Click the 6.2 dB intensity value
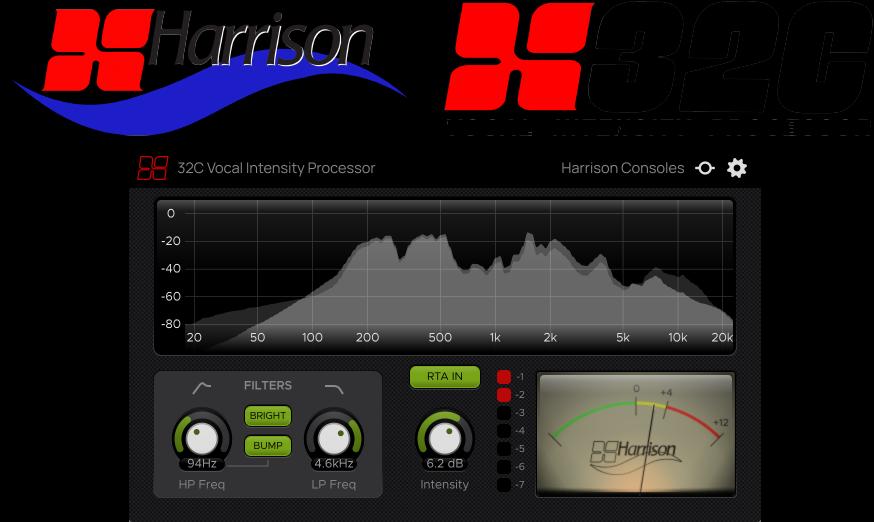874x522 pixels. (x=445, y=464)
